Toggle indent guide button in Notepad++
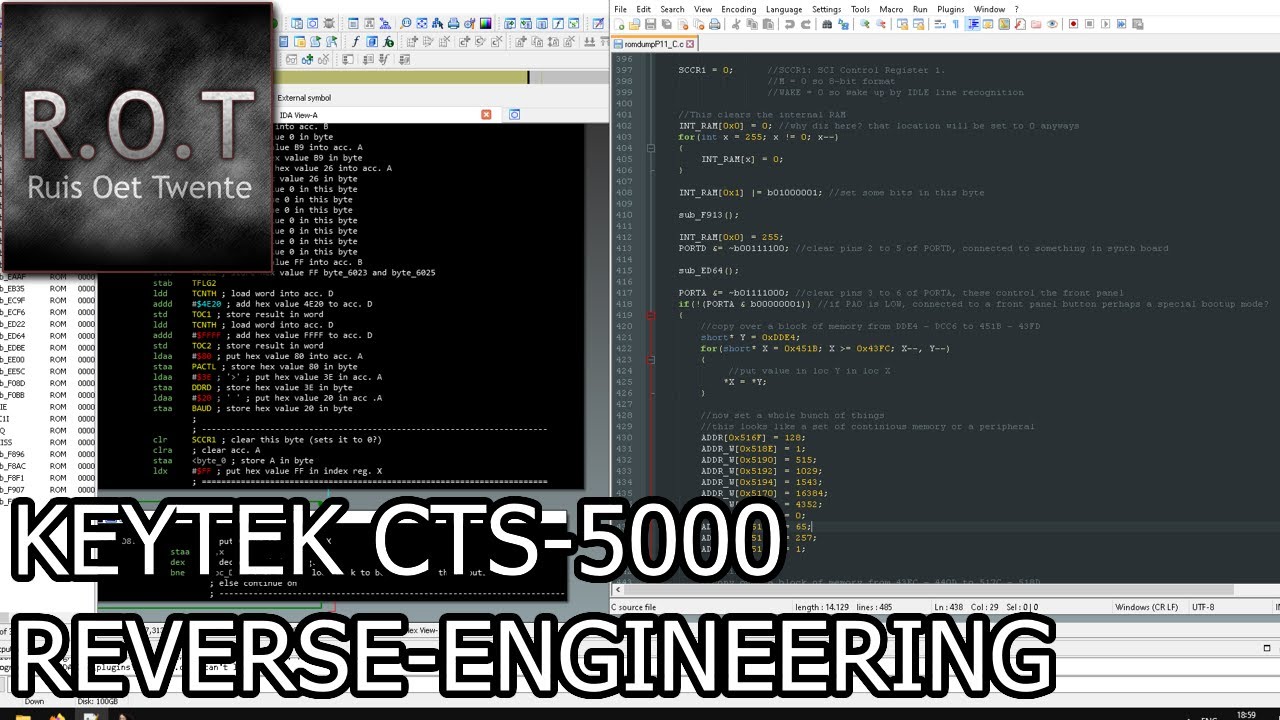Image resolution: width=1280 pixels, height=720 pixels. point(972,23)
